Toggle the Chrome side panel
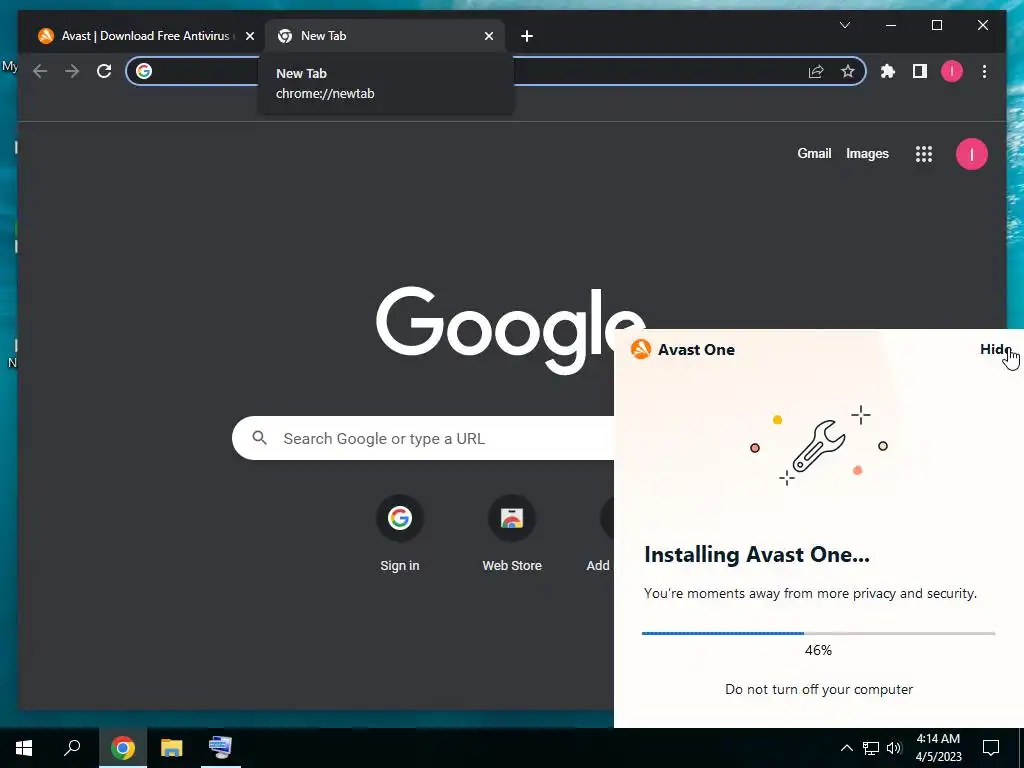 920,71
